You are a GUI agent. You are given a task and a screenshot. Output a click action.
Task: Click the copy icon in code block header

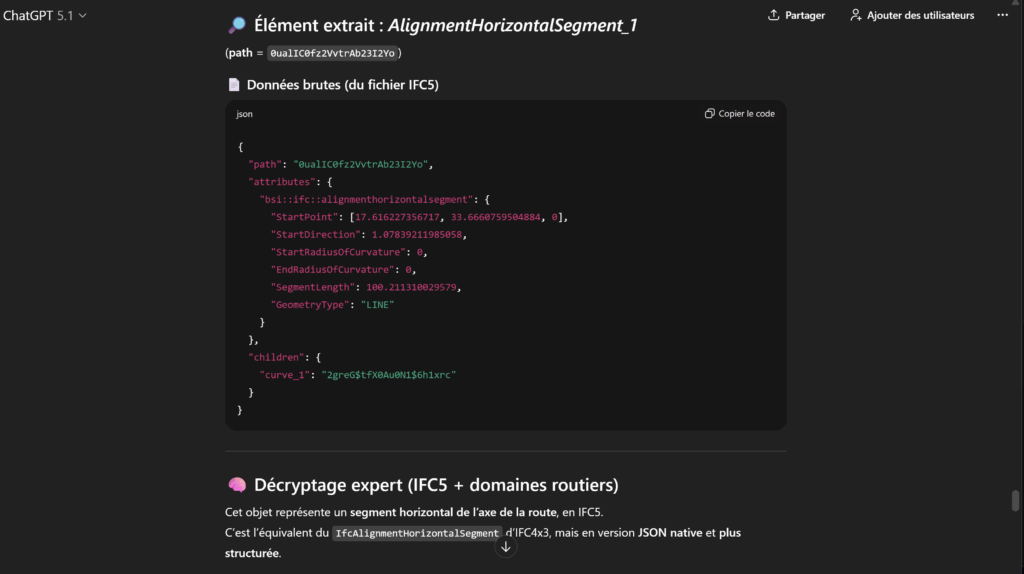pyautogui.click(x=709, y=114)
